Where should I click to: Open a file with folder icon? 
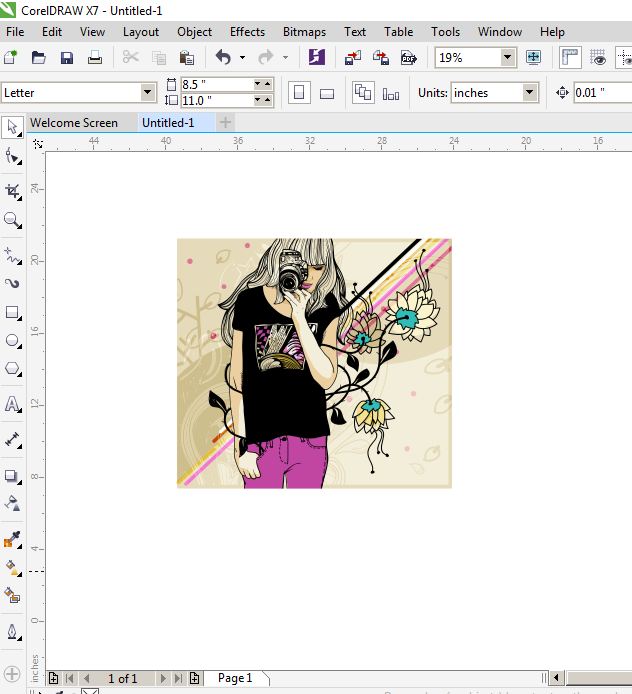pyautogui.click(x=39, y=57)
